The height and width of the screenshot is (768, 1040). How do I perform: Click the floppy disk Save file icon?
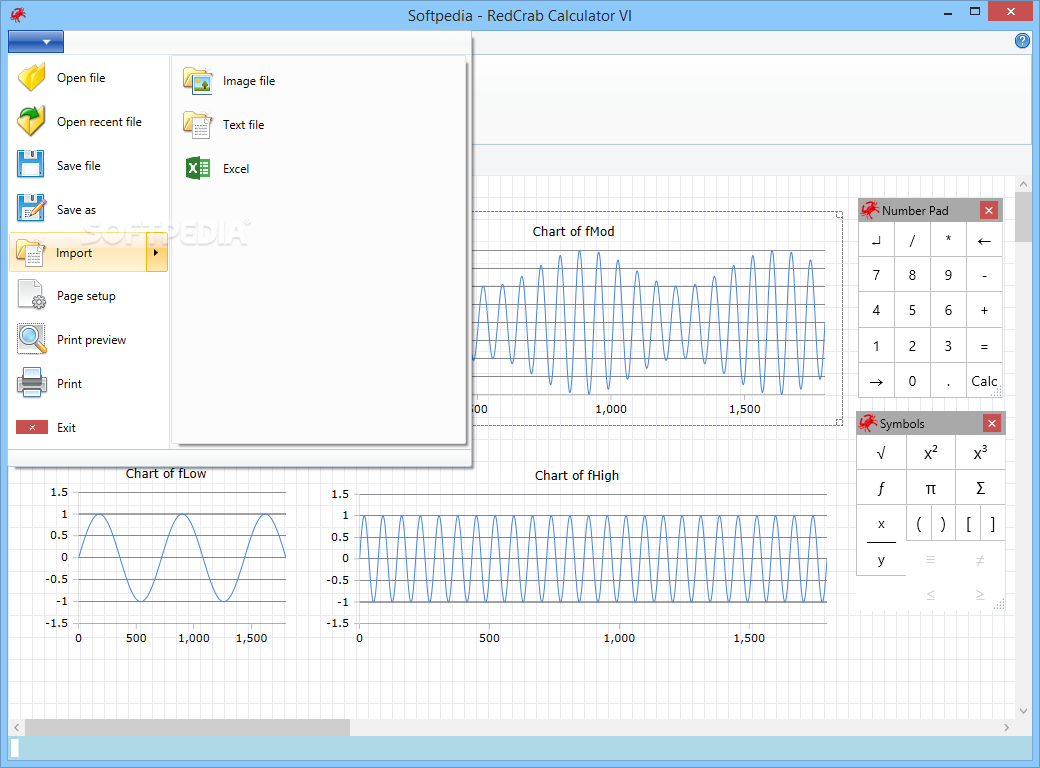pos(31,165)
